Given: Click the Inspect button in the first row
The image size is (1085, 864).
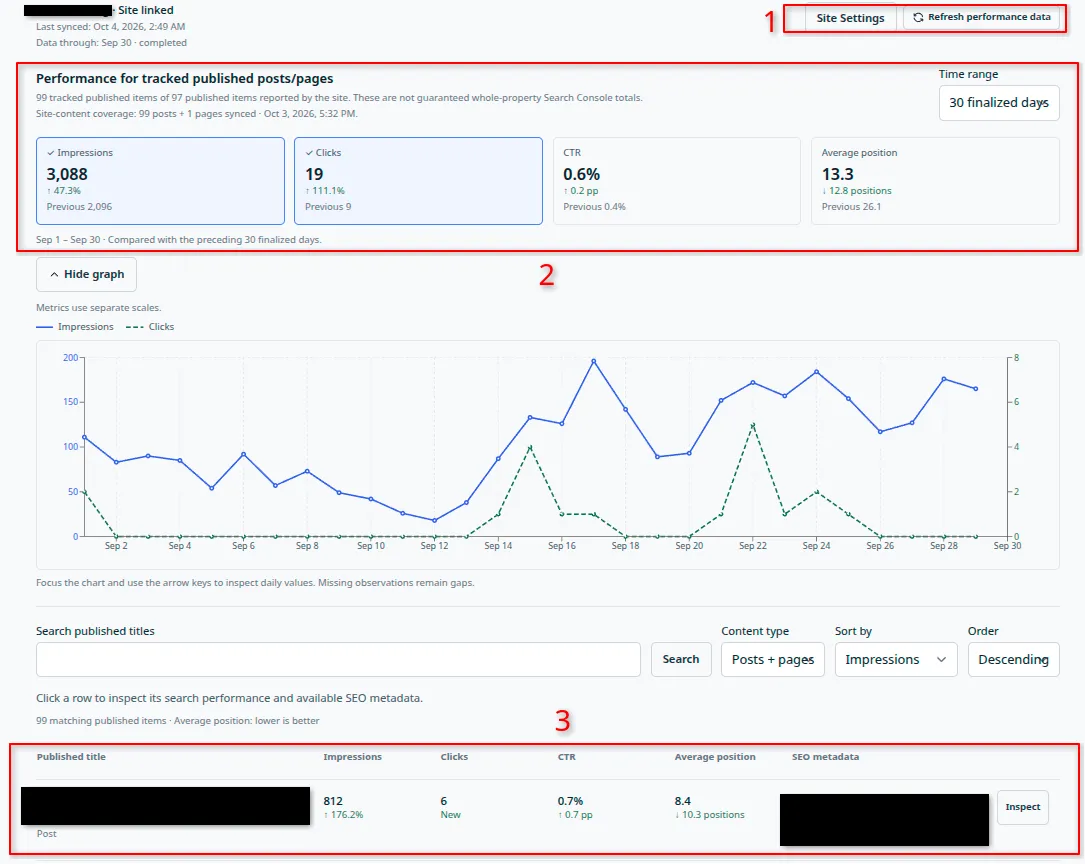Looking at the screenshot, I should pyautogui.click(x=1023, y=807).
